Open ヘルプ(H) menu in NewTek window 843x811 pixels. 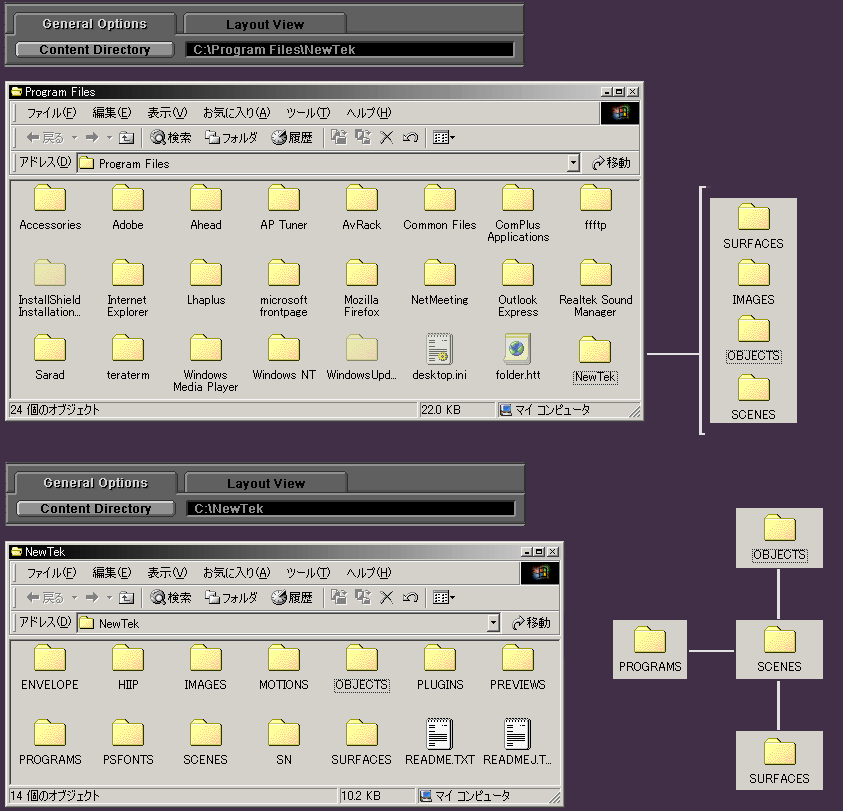[368, 573]
